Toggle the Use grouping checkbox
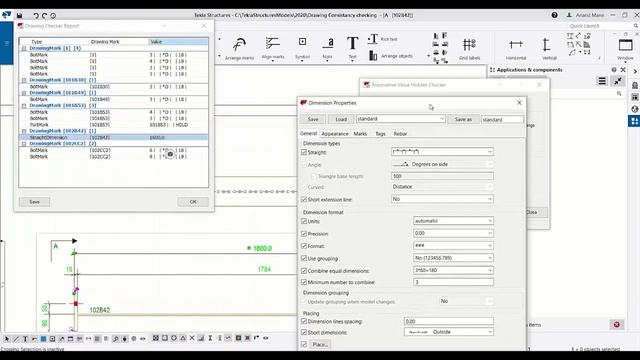This screenshot has height=360, width=640. point(304,258)
